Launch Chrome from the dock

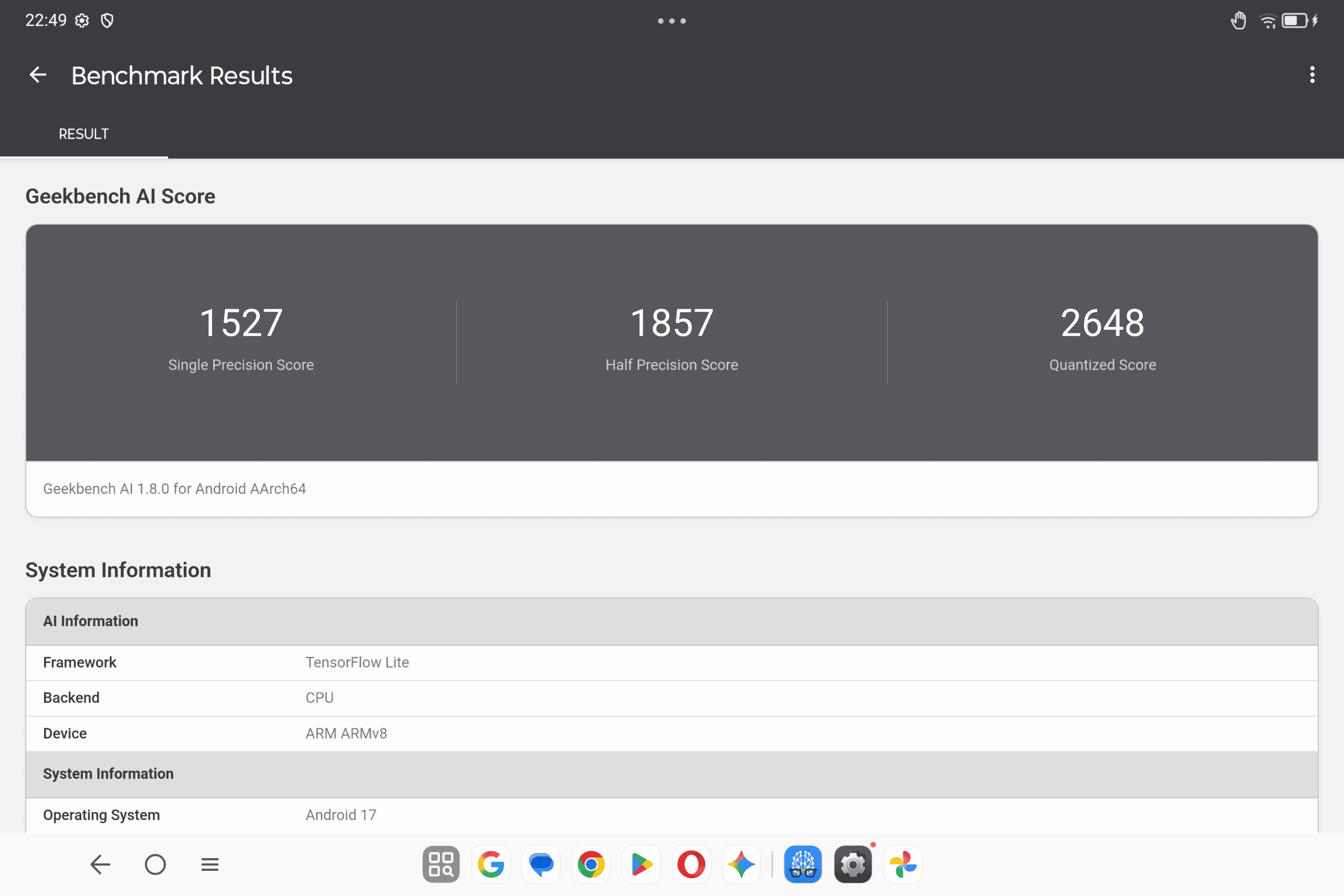[x=591, y=865]
